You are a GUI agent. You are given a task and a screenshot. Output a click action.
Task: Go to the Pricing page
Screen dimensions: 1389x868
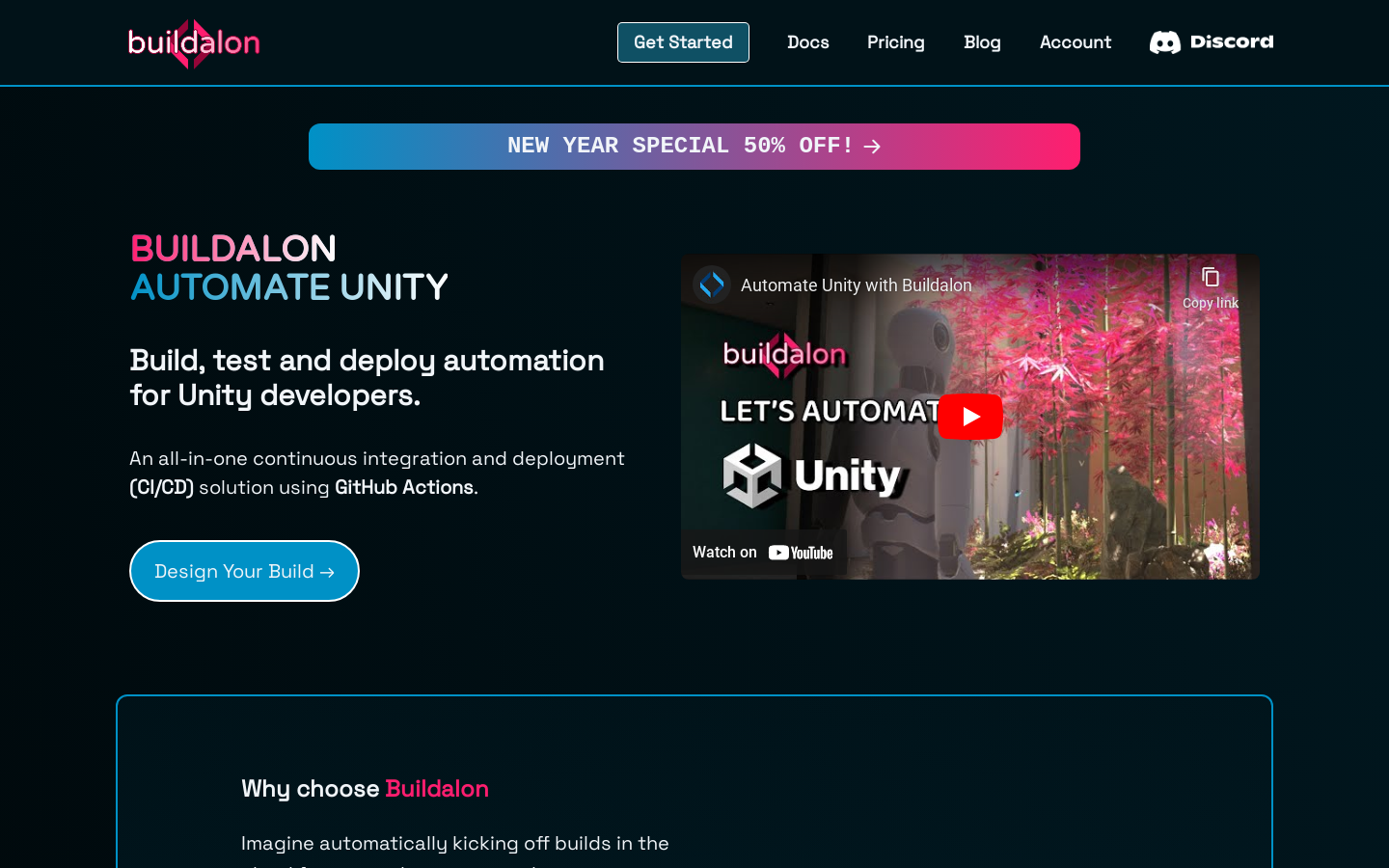896,42
